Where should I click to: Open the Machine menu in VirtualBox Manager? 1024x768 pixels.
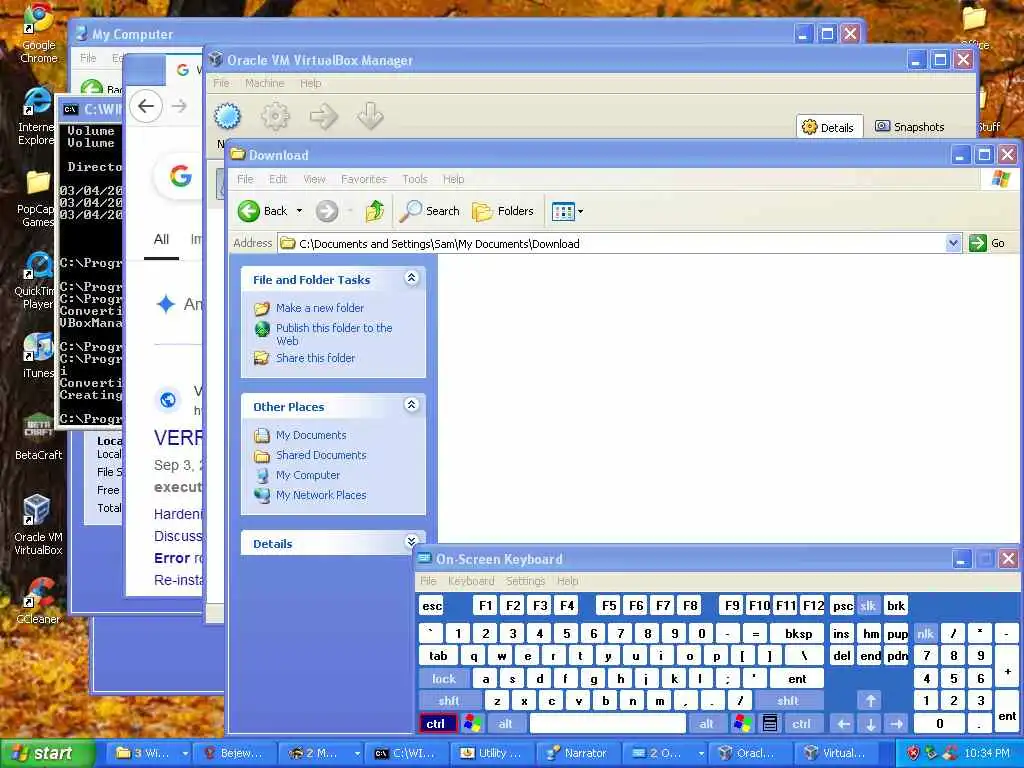pyautogui.click(x=264, y=83)
